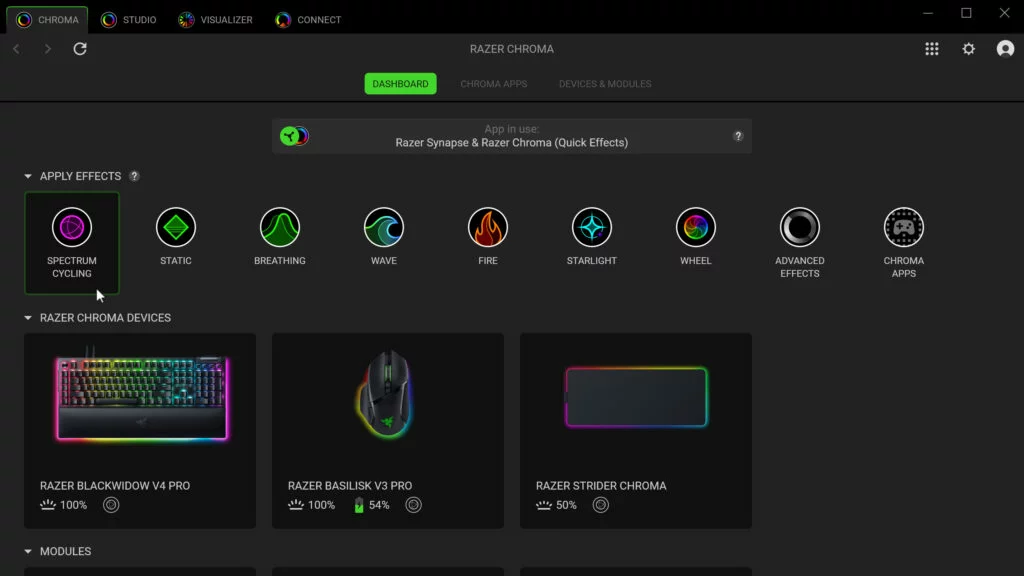Close the Razer Chroma window
The width and height of the screenshot is (1024, 576).
(x=1004, y=13)
